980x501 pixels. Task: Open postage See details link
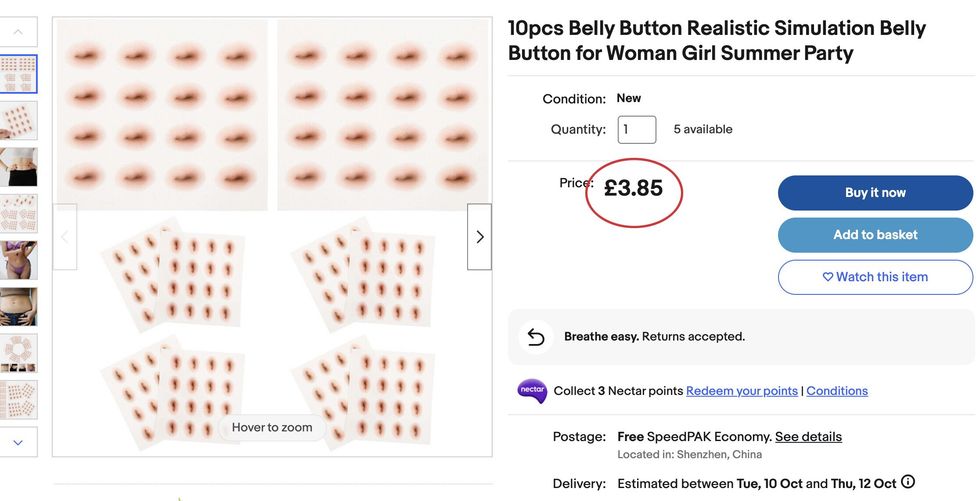pos(808,437)
